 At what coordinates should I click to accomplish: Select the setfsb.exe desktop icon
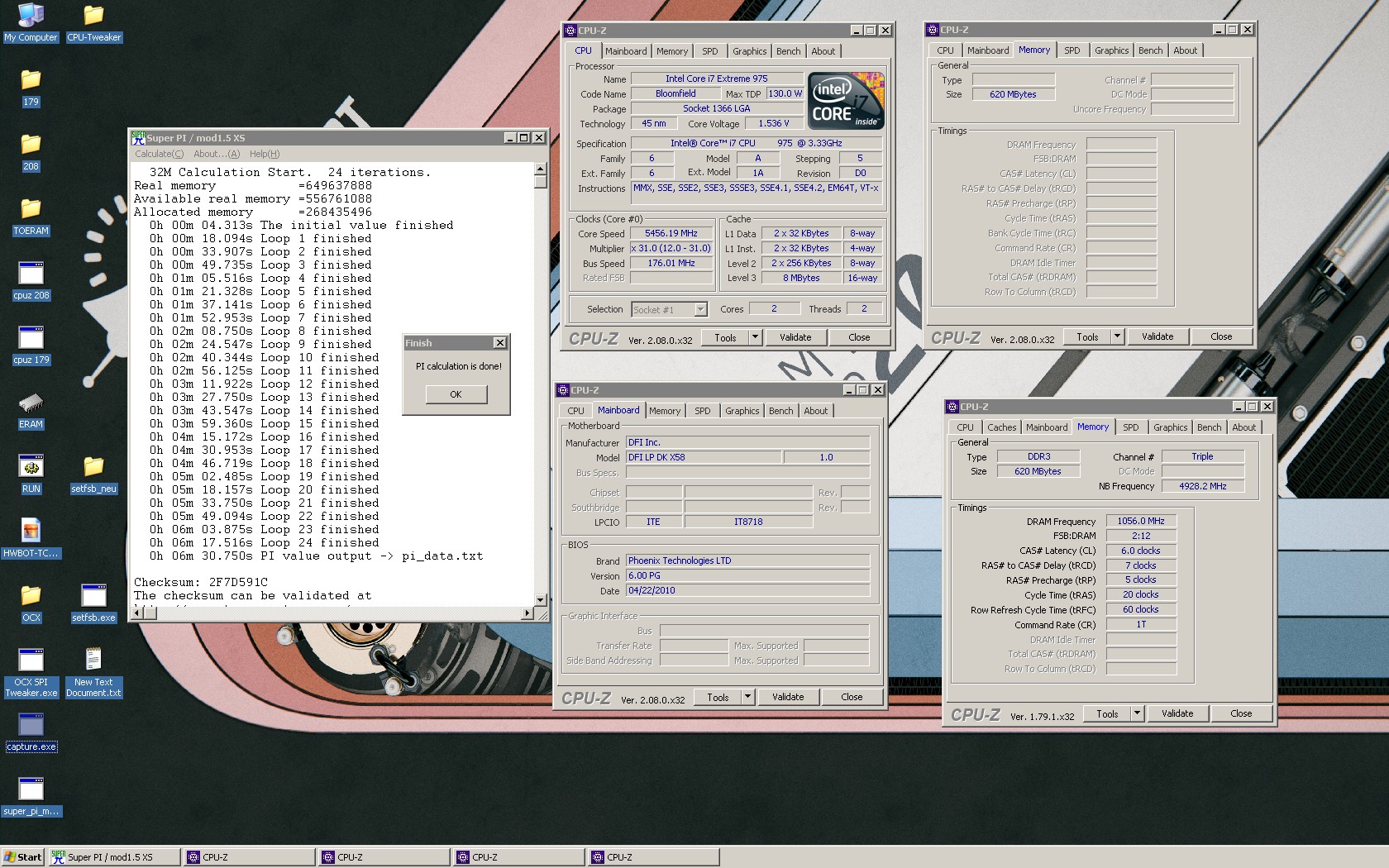pyautogui.click(x=93, y=603)
